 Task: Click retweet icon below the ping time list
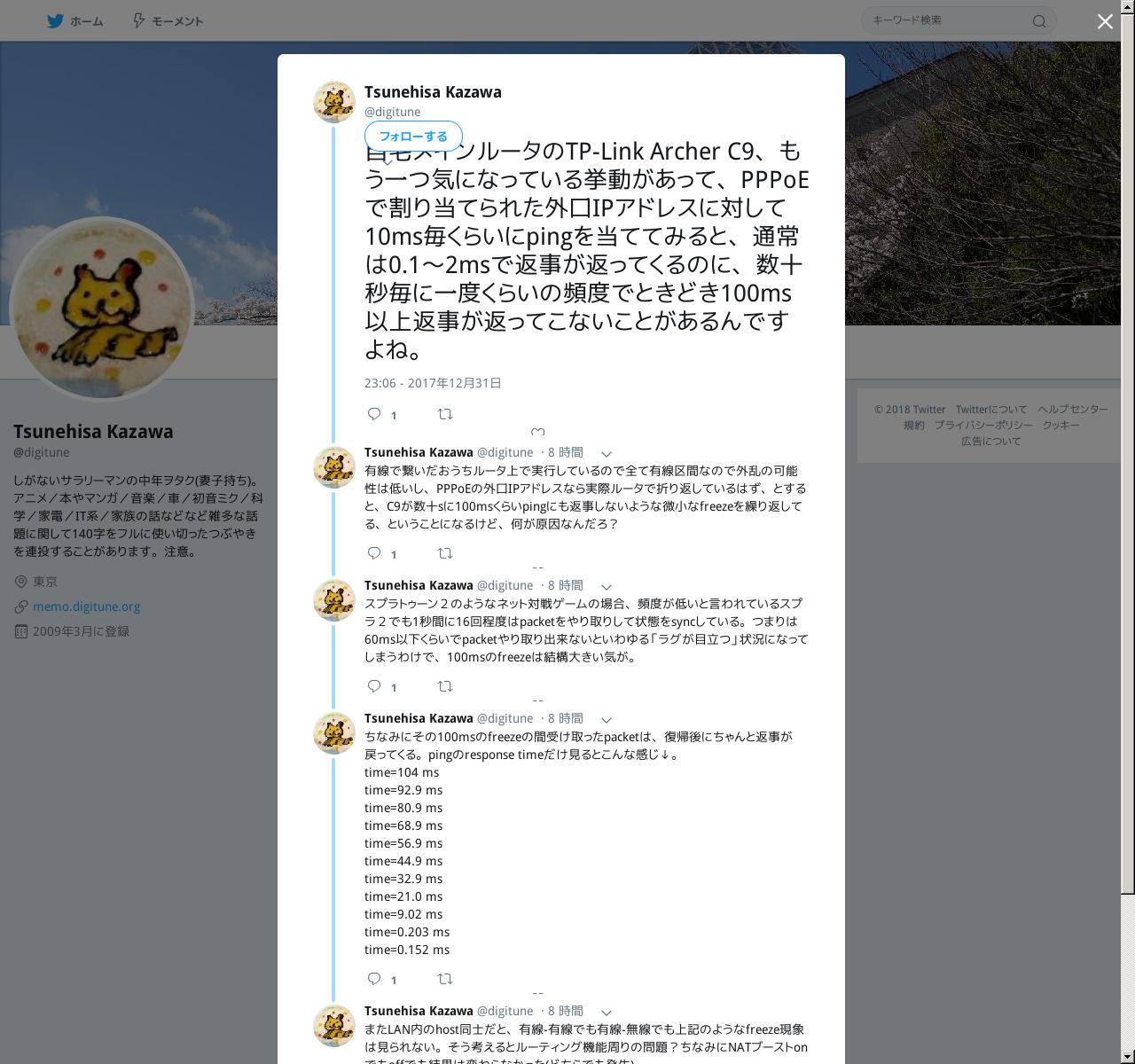pos(445,979)
